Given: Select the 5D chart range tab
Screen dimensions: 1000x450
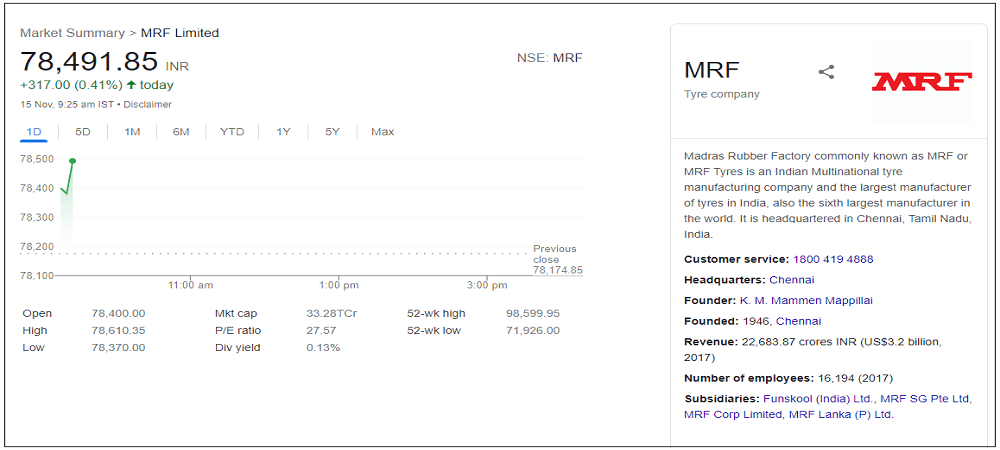Looking at the screenshot, I should (83, 132).
